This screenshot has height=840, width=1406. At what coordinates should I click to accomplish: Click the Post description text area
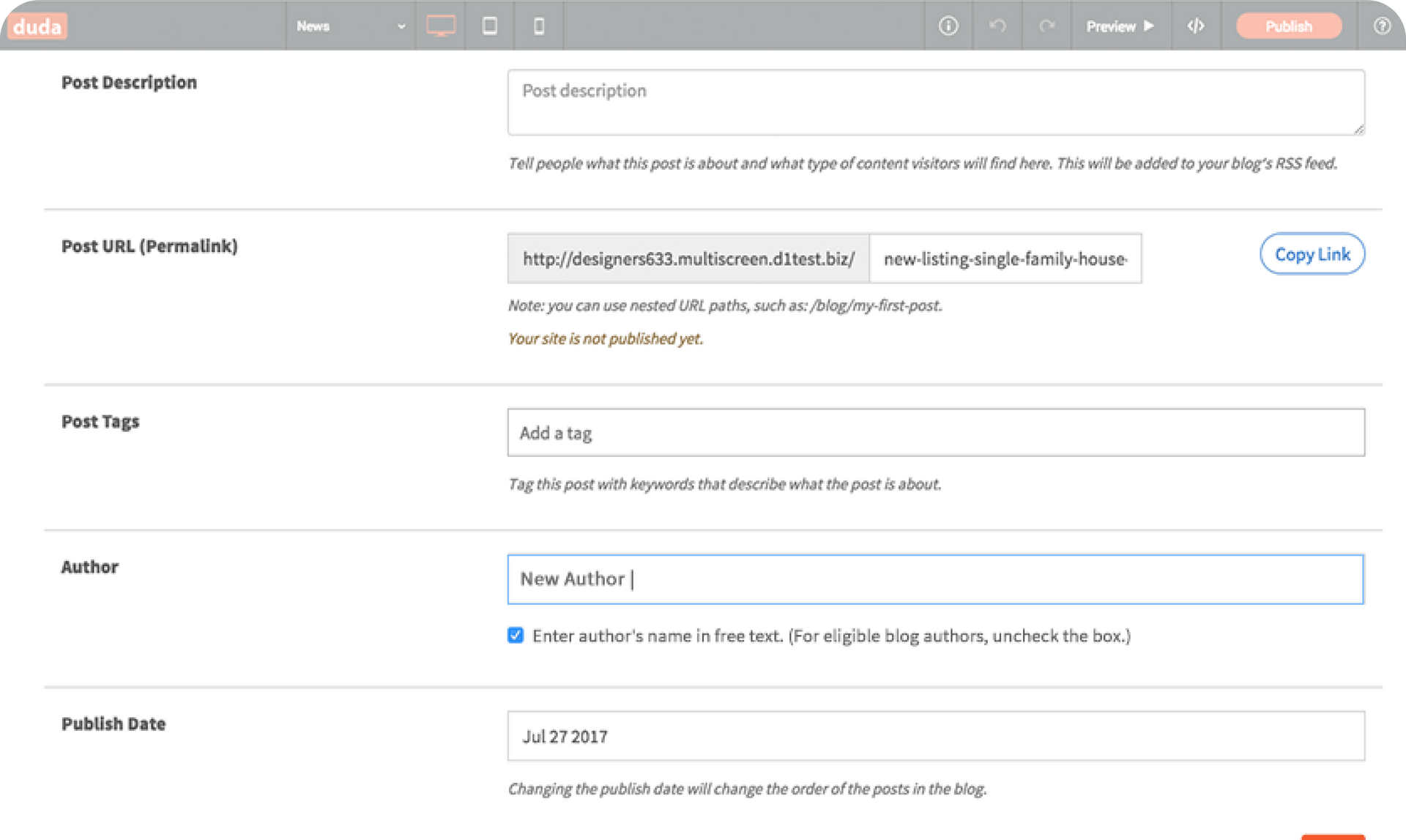(x=936, y=103)
